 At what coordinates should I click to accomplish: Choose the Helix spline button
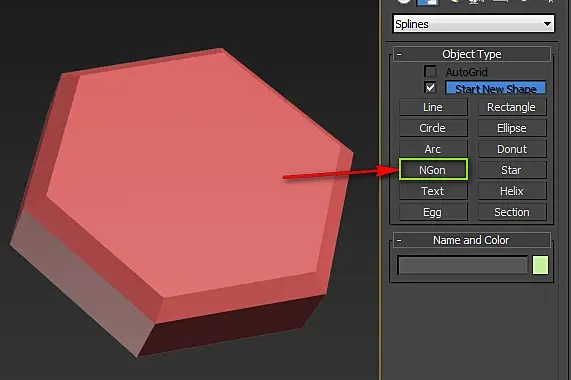point(512,191)
